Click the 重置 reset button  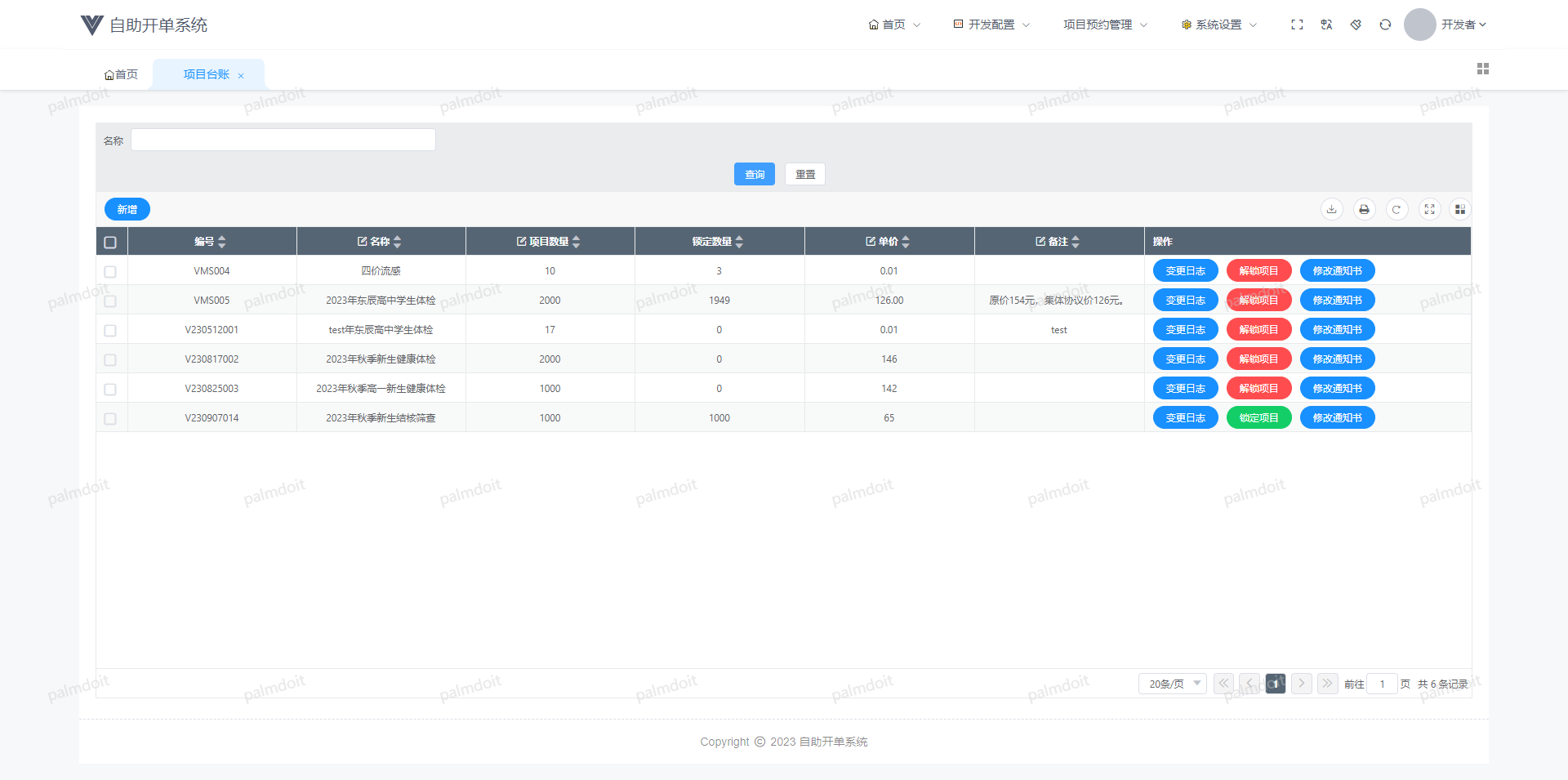(x=805, y=174)
